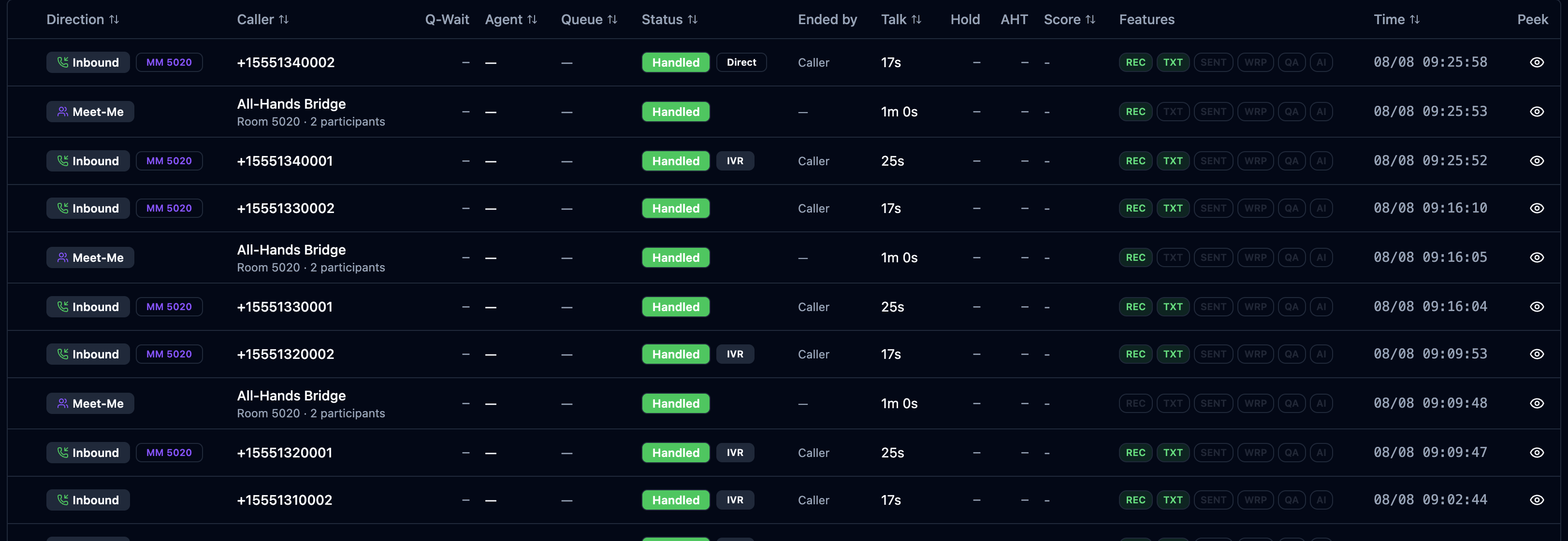1568x541 pixels.
Task: Sort table by Queue column
Action: [589, 19]
